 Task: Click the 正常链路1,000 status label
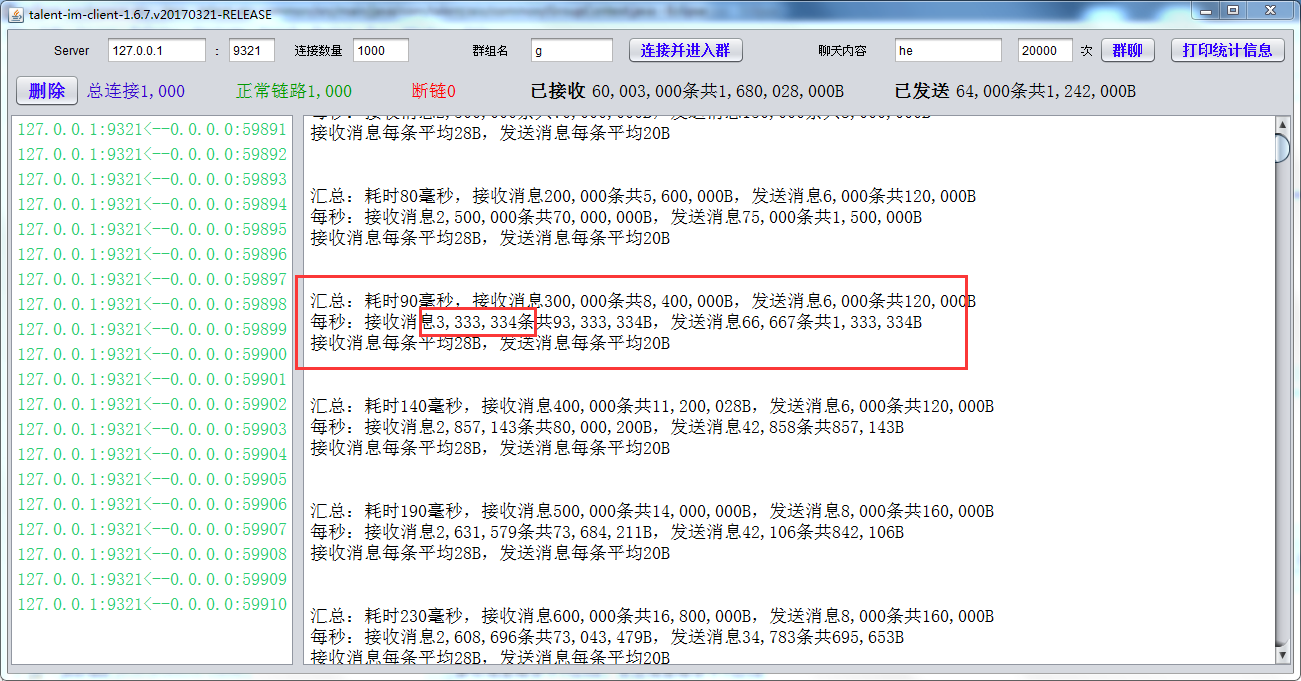tap(294, 91)
